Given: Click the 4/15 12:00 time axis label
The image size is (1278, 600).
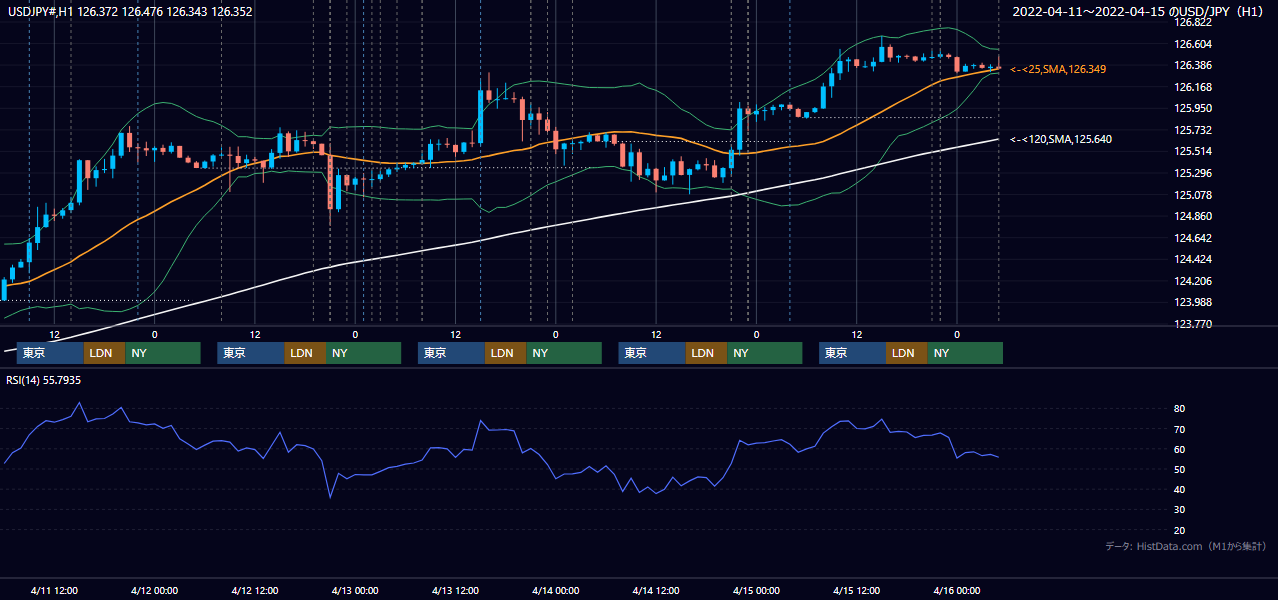Looking at the screenshot, I should coord(857,591).
